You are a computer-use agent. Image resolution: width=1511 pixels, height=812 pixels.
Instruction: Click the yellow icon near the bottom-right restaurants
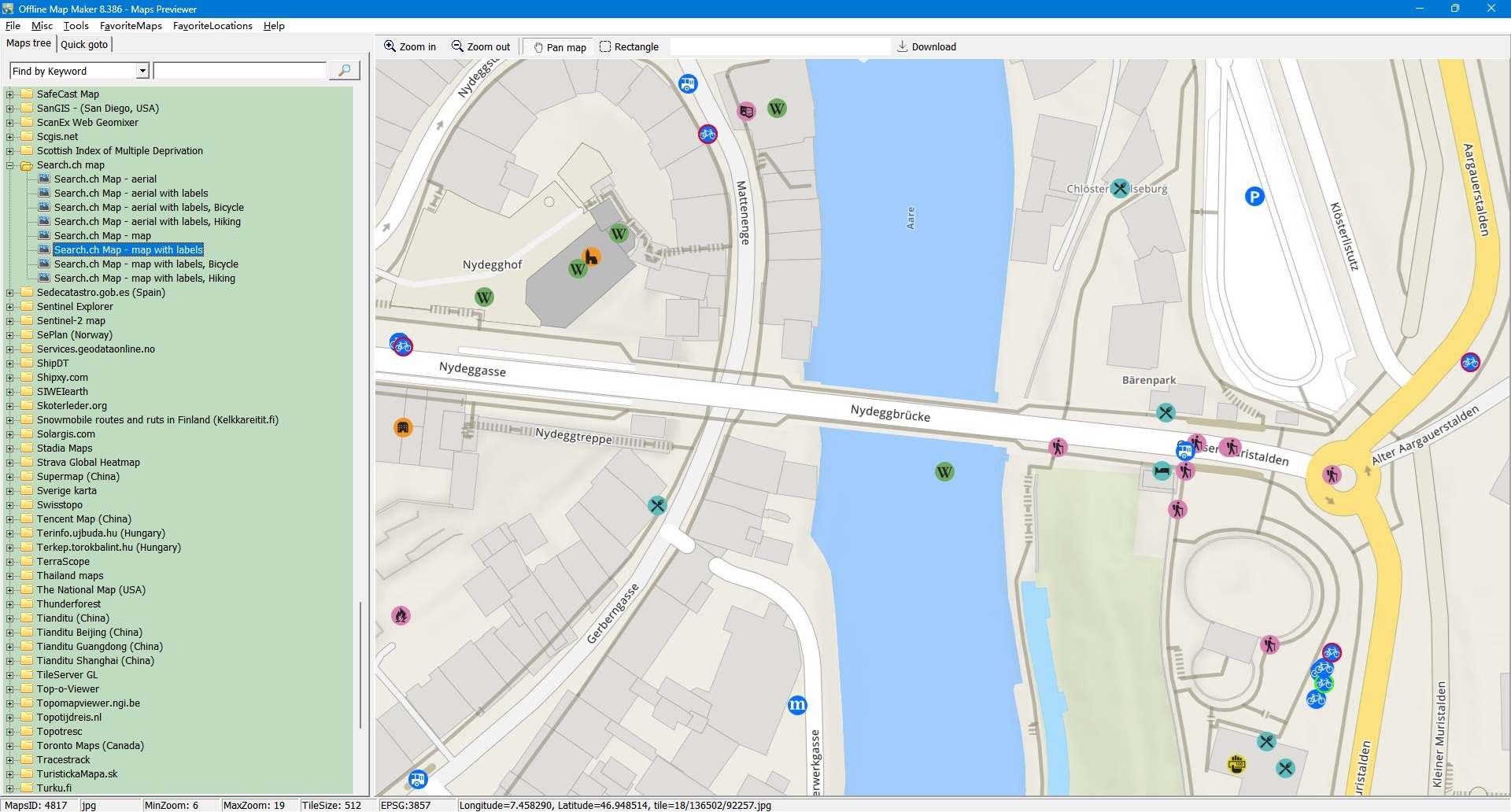[x=1237, y=764]
